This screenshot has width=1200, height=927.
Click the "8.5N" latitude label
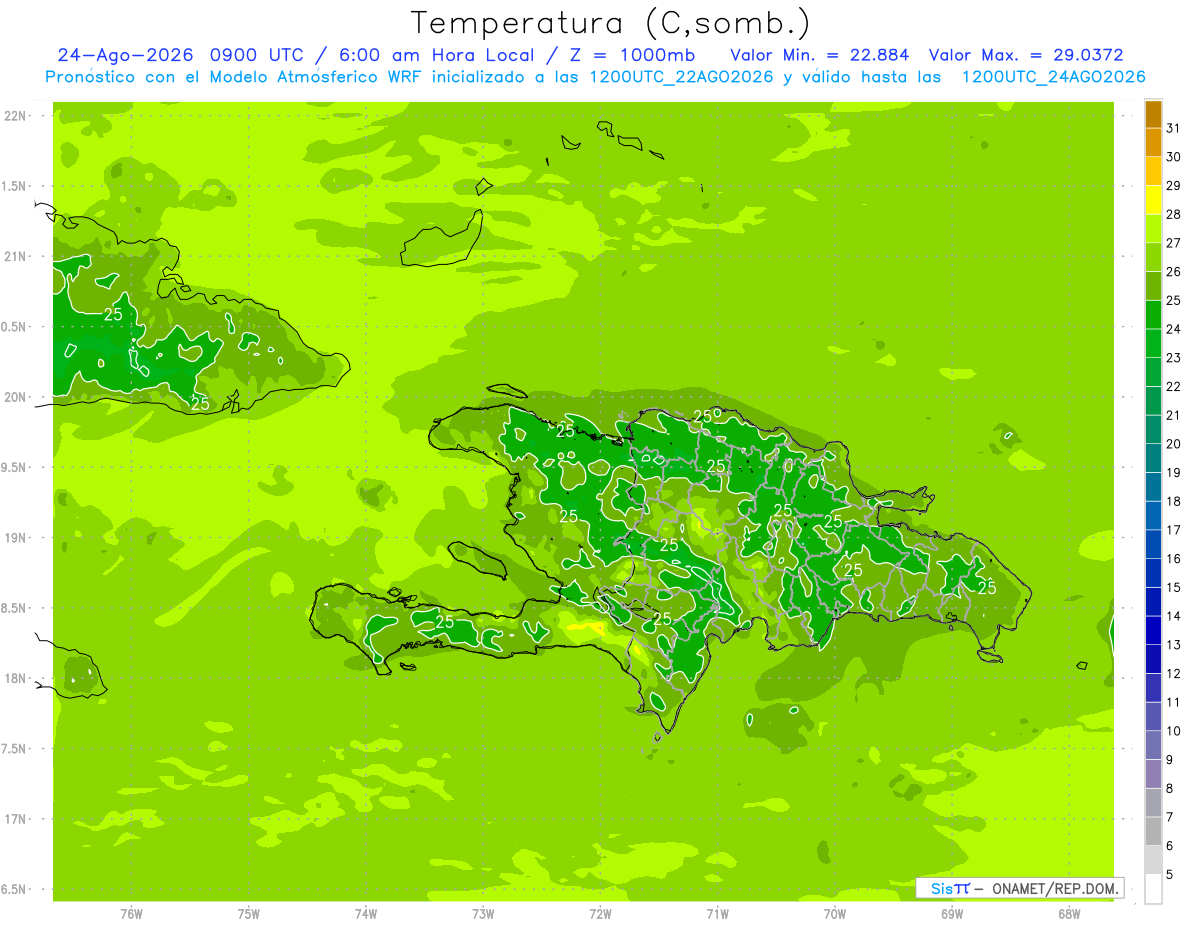15,608
